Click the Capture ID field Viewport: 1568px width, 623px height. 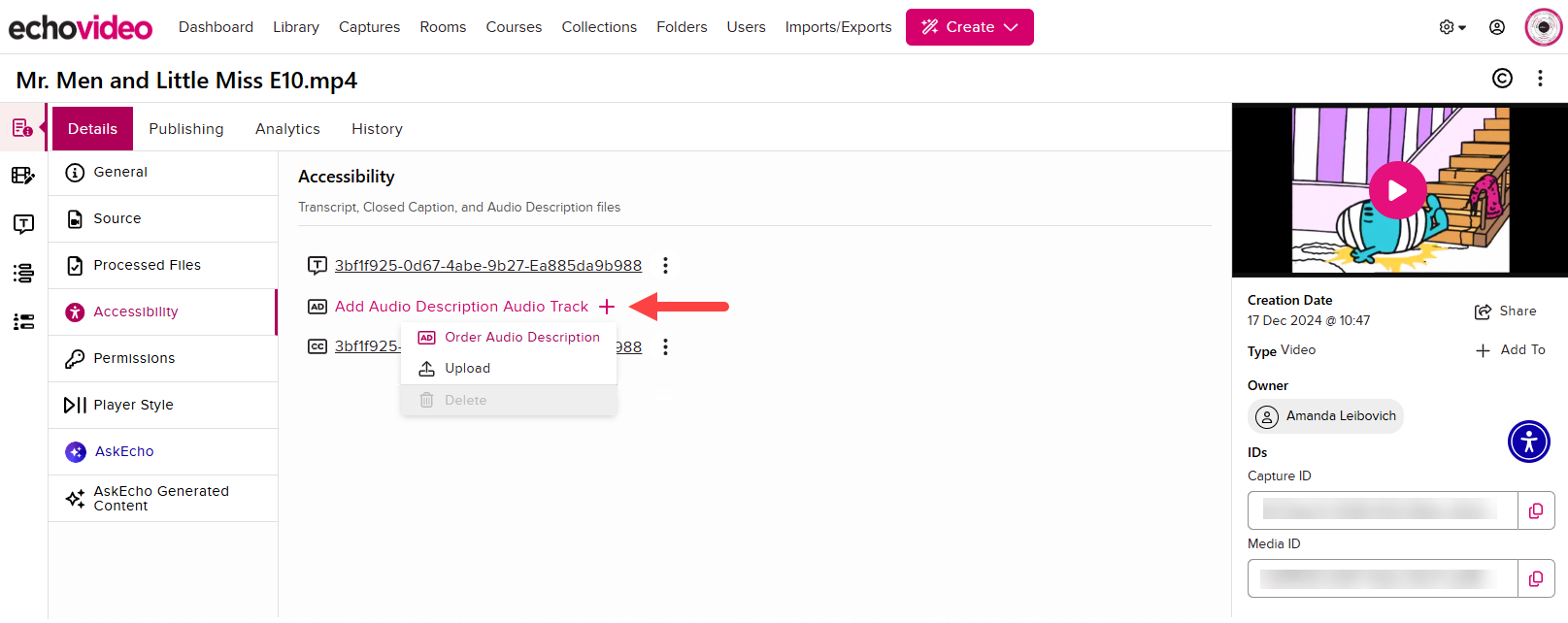point(1383,510)
